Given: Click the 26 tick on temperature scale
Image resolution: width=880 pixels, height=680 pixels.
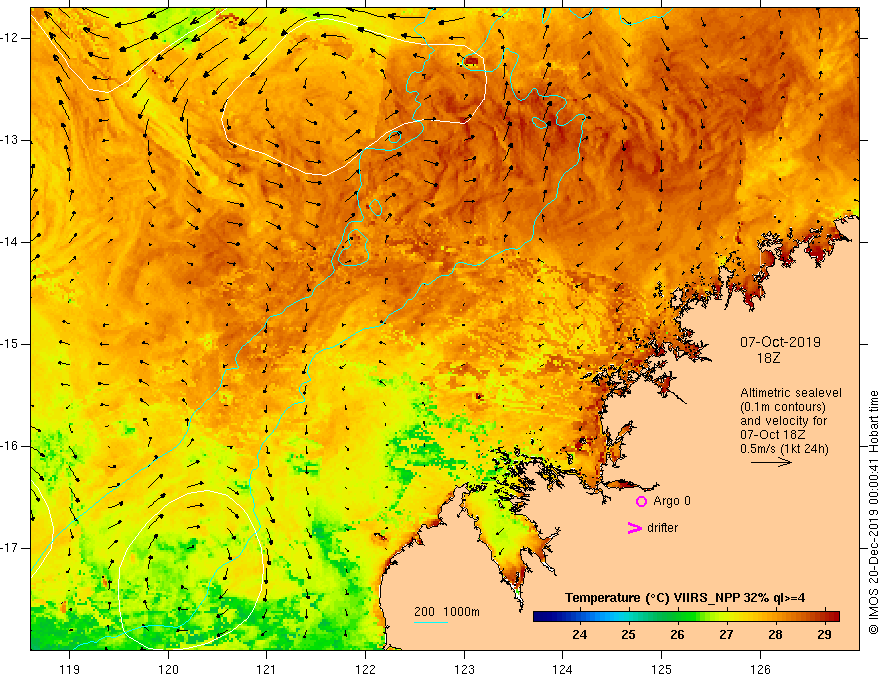Looking at the screenshot, I should (677, 635).
